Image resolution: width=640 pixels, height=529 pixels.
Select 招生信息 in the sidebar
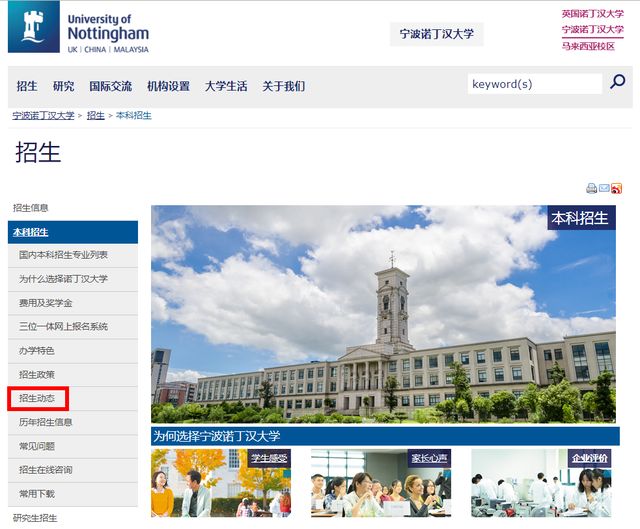point(31,208)
